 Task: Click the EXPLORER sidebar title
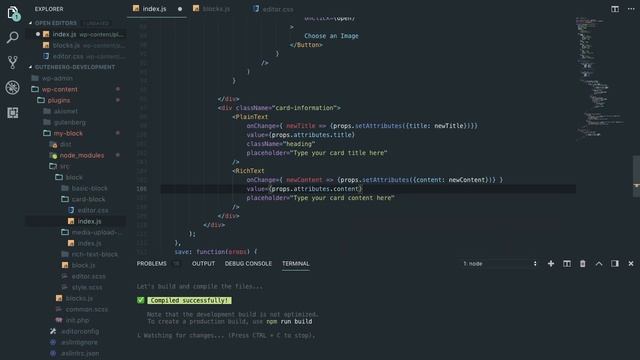tap(49, 9)
